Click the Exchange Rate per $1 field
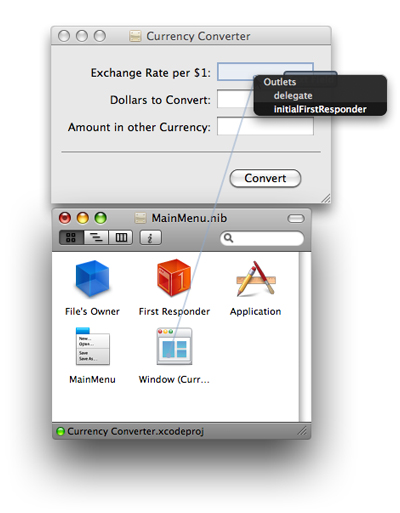 [265, 72]
